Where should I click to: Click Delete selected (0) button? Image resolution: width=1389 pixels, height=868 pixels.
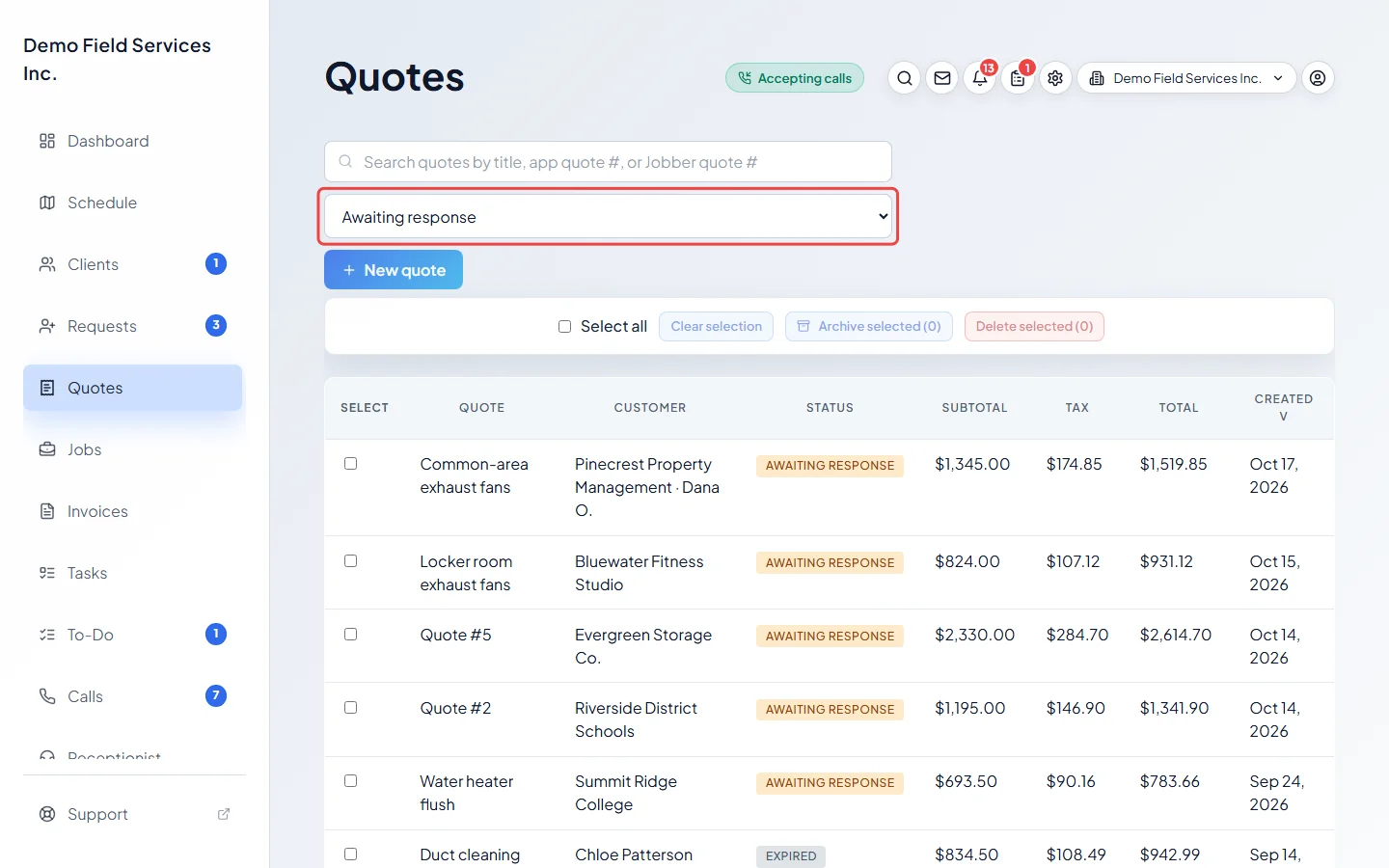point(1034,327)
